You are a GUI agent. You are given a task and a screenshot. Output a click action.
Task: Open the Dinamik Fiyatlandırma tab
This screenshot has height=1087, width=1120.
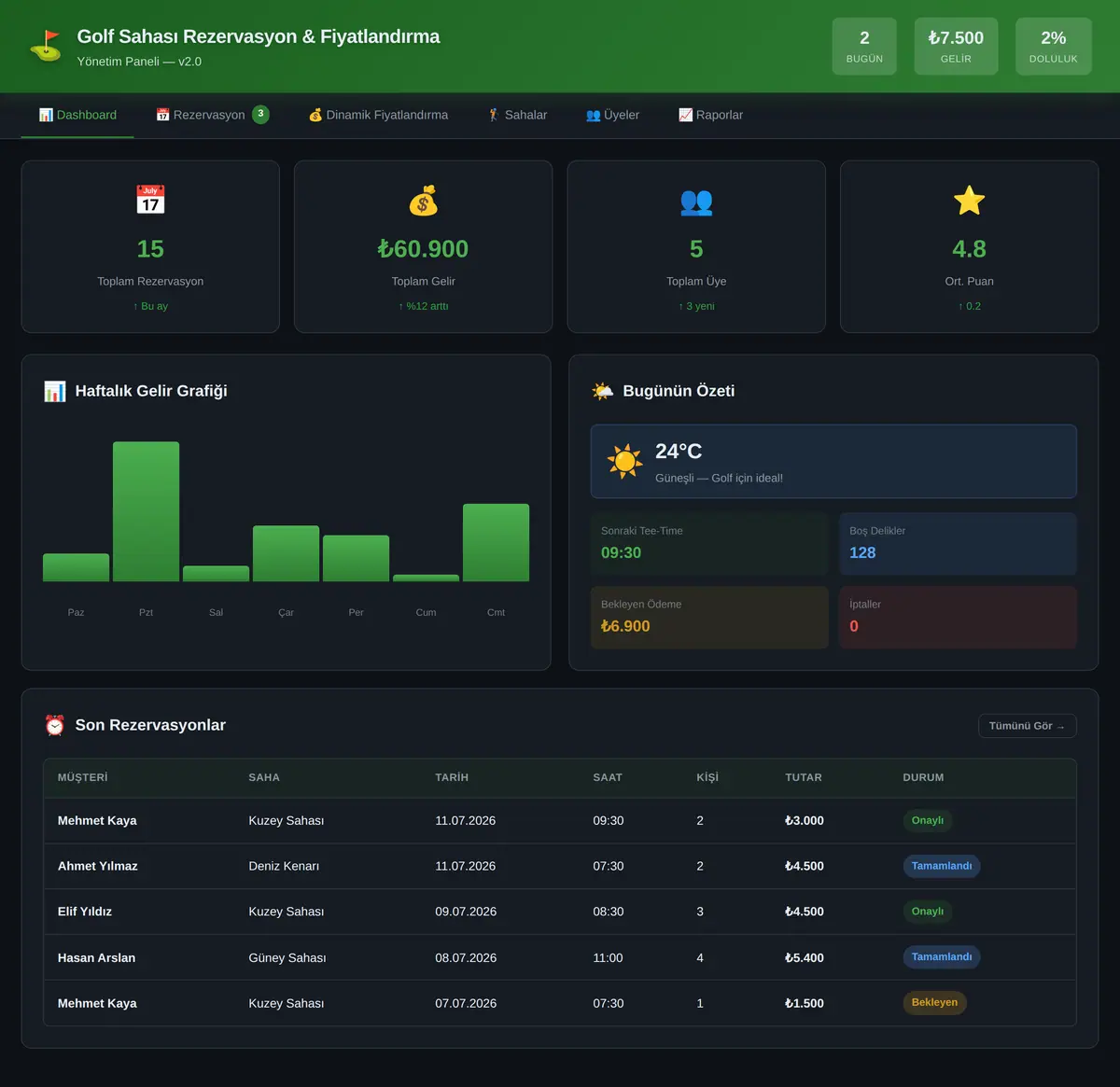(378, 115)
